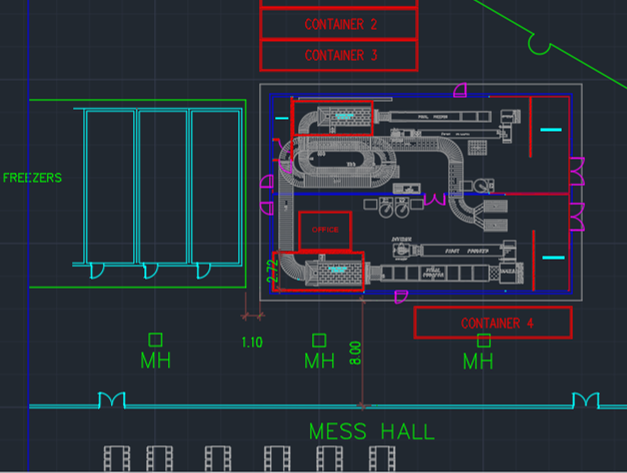Select the green FREEZERS text
This screenshot has width=627, height=473.
click(32, 178)
